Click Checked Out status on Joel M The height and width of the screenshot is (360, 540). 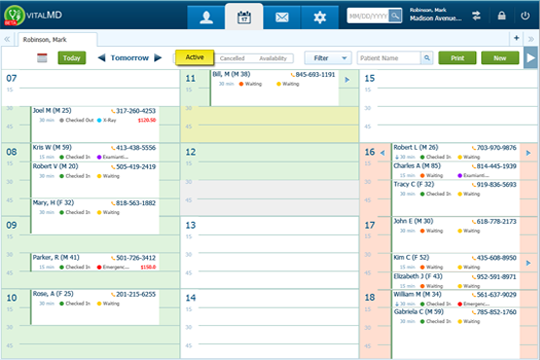[x=76, y=120]
